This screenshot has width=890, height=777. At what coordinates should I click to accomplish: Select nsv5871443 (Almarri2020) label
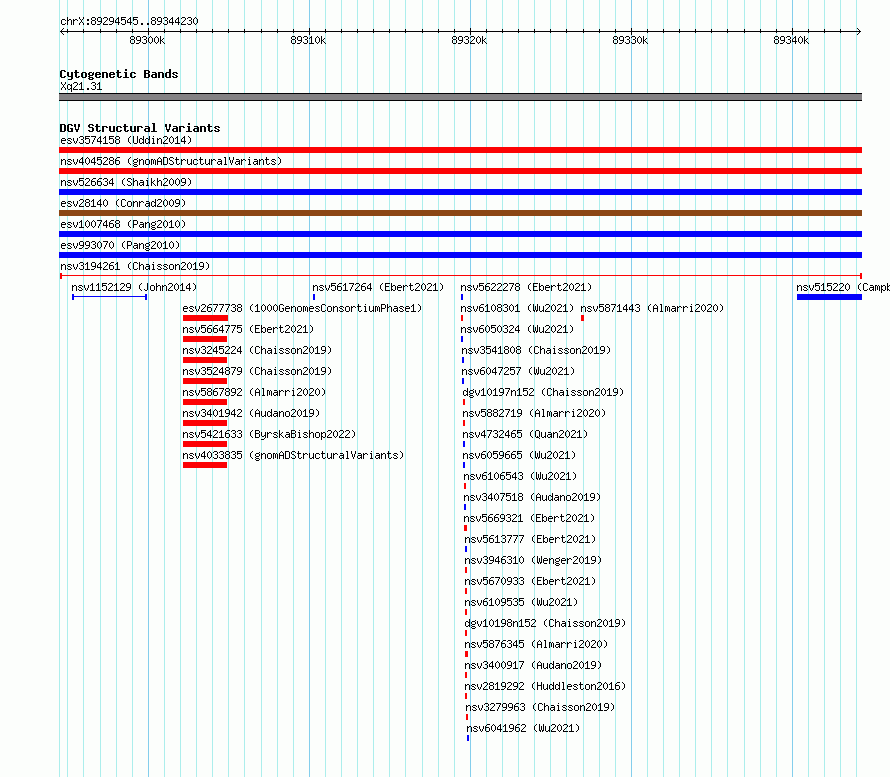(x=652, y=308)
